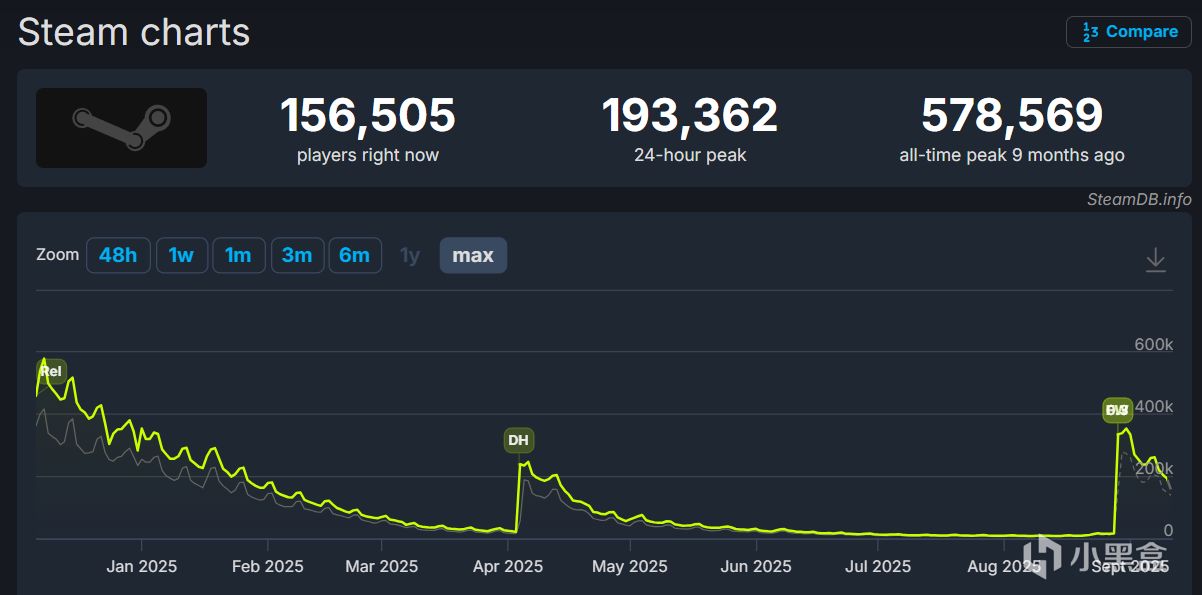Click the 193,362 peak value
Screen dimensions: 1202x595
[690, 116]
